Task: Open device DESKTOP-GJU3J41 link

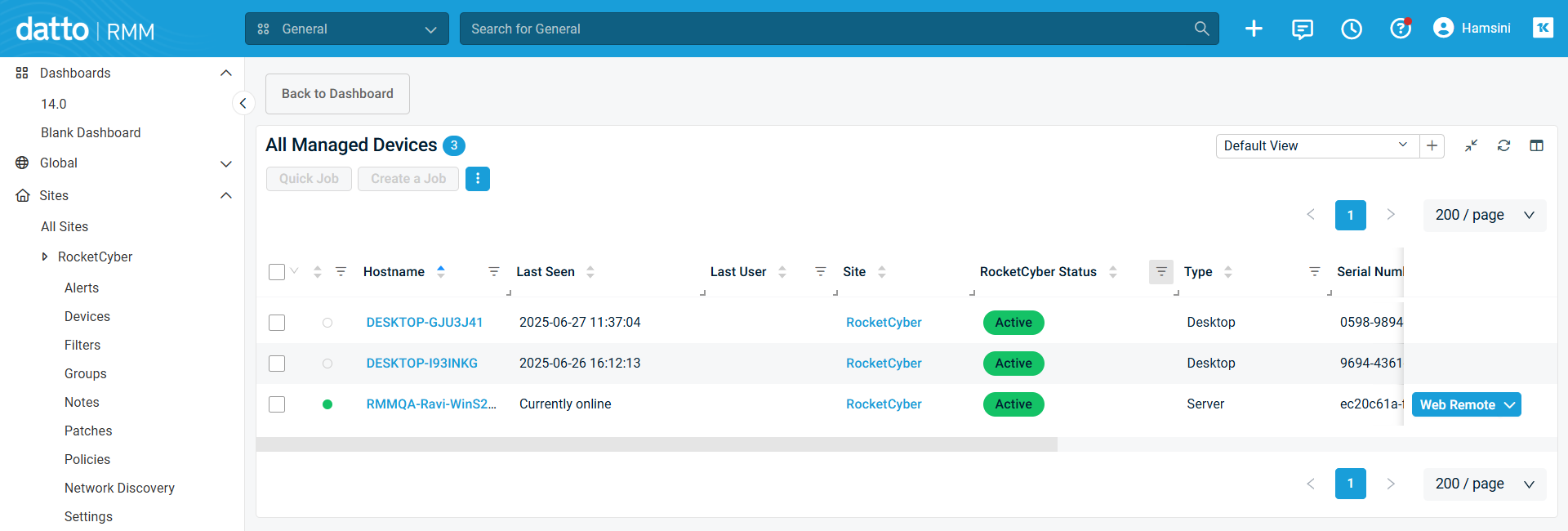Action: [x=425, y=323]
